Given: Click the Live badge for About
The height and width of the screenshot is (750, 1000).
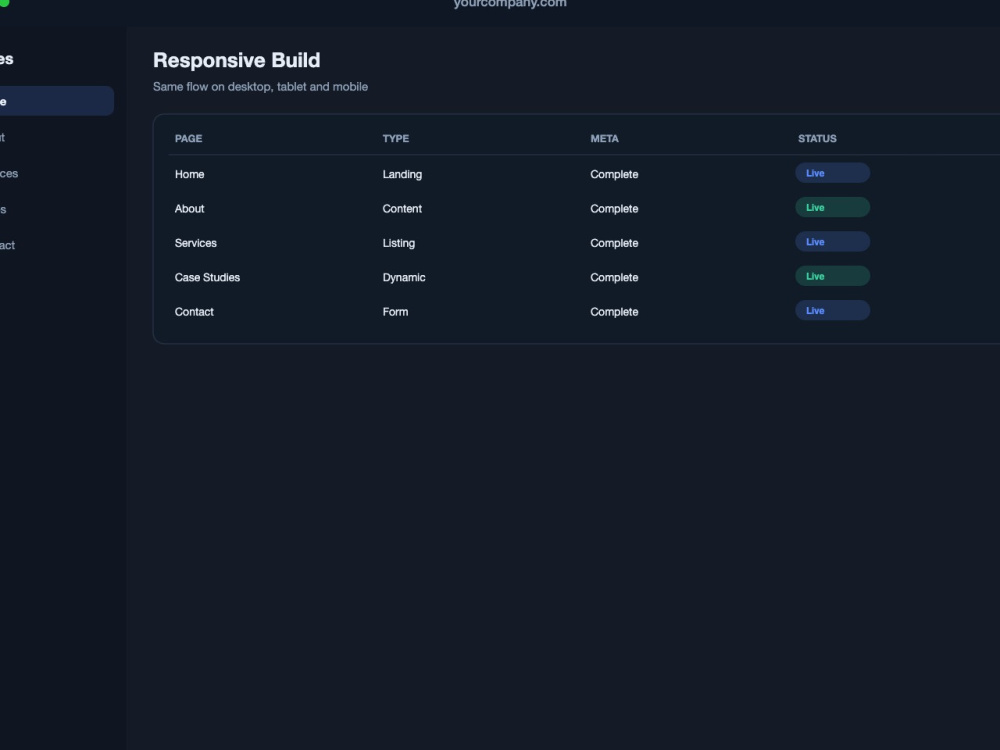Looking at the screenshot, I should (832, 207).
